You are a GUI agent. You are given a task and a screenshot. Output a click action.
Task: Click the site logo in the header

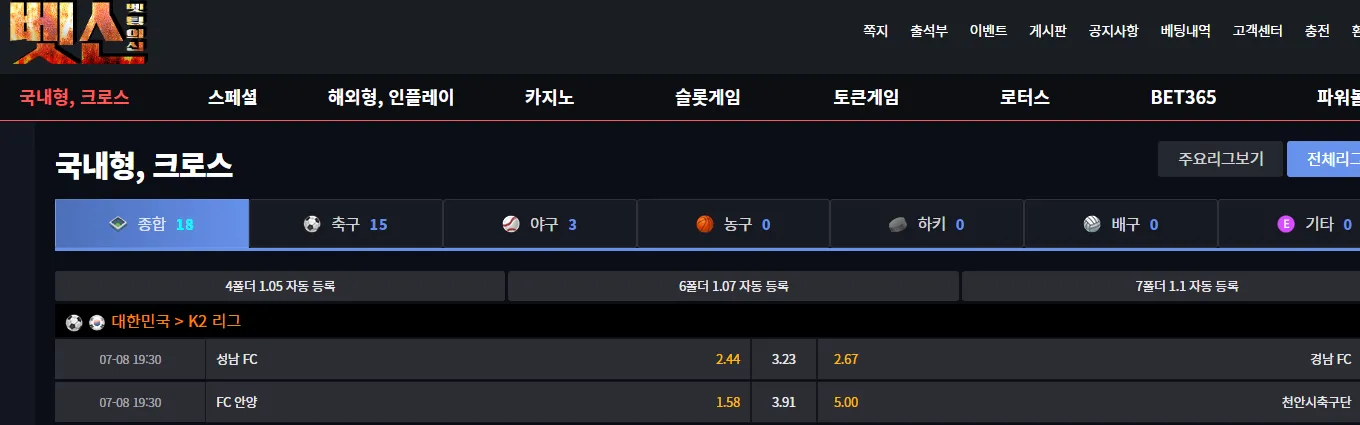pos(80,32)
